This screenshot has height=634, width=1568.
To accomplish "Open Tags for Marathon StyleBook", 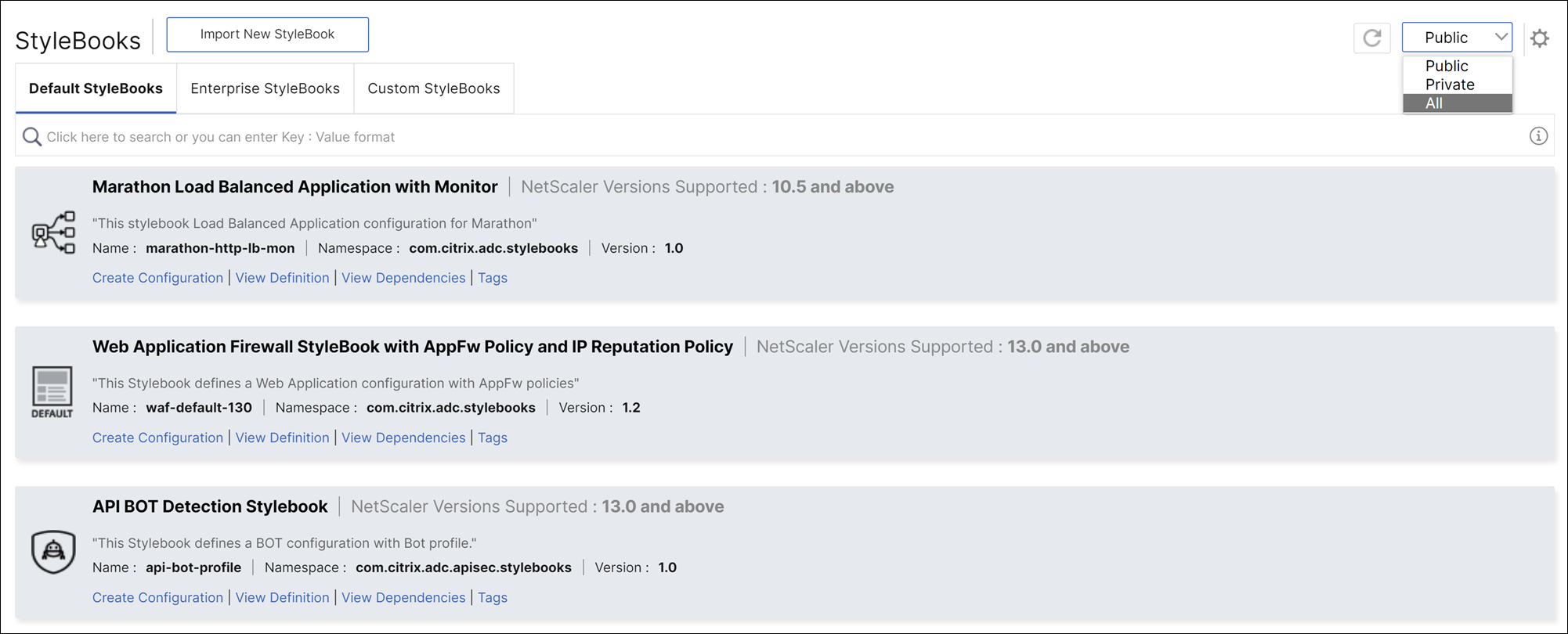I will [493, 278].
